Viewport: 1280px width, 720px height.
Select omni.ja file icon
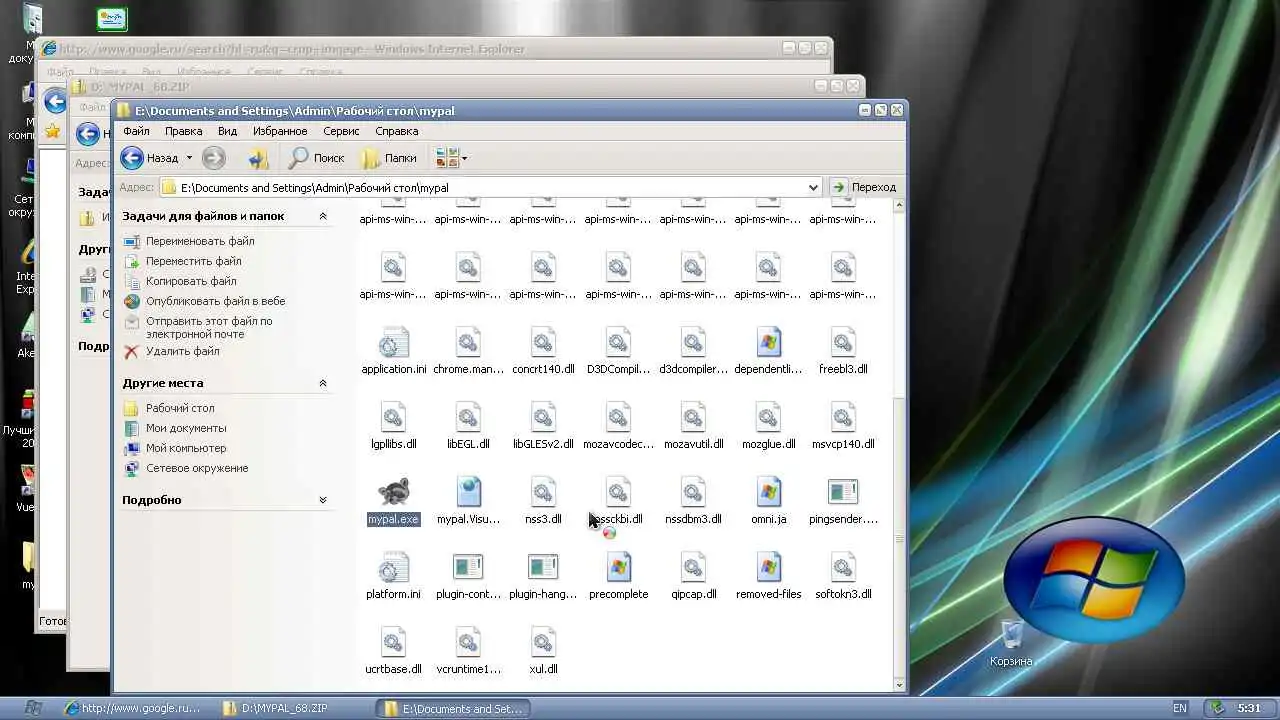click(768, 491)
